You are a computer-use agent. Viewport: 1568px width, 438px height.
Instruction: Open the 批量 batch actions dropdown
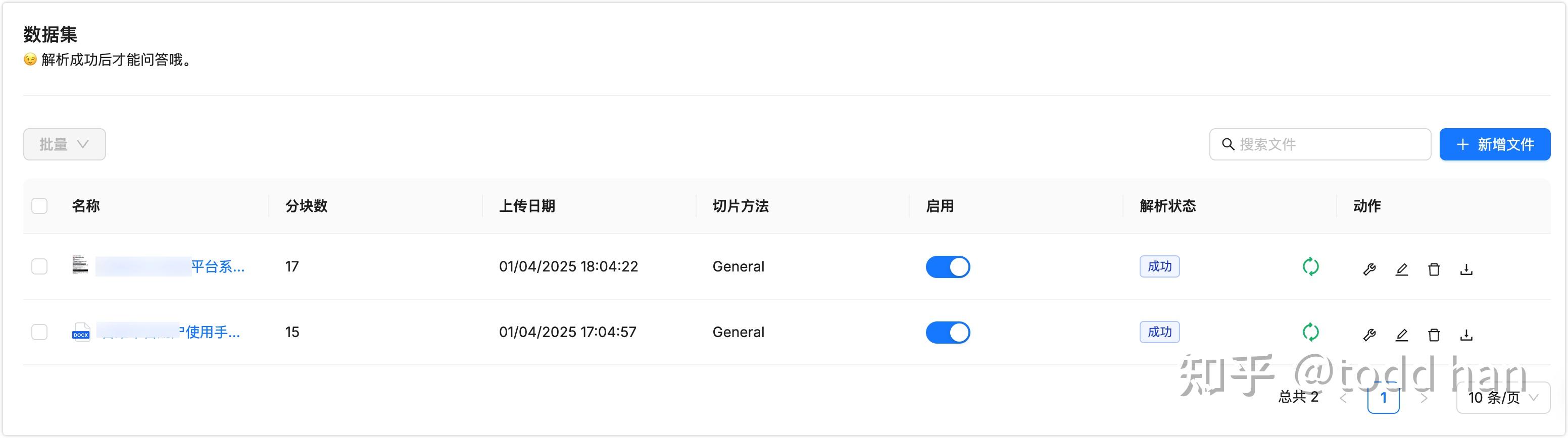65,144
